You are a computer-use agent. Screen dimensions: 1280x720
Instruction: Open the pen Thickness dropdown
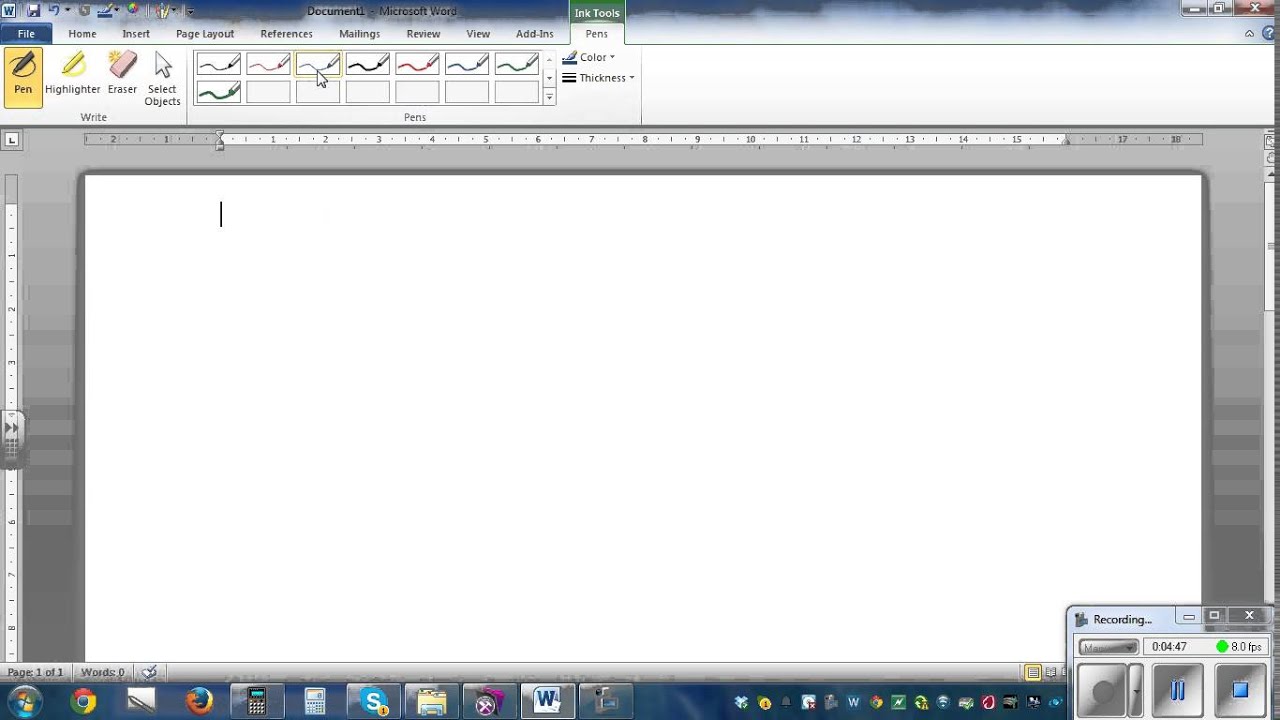[598, 78]
